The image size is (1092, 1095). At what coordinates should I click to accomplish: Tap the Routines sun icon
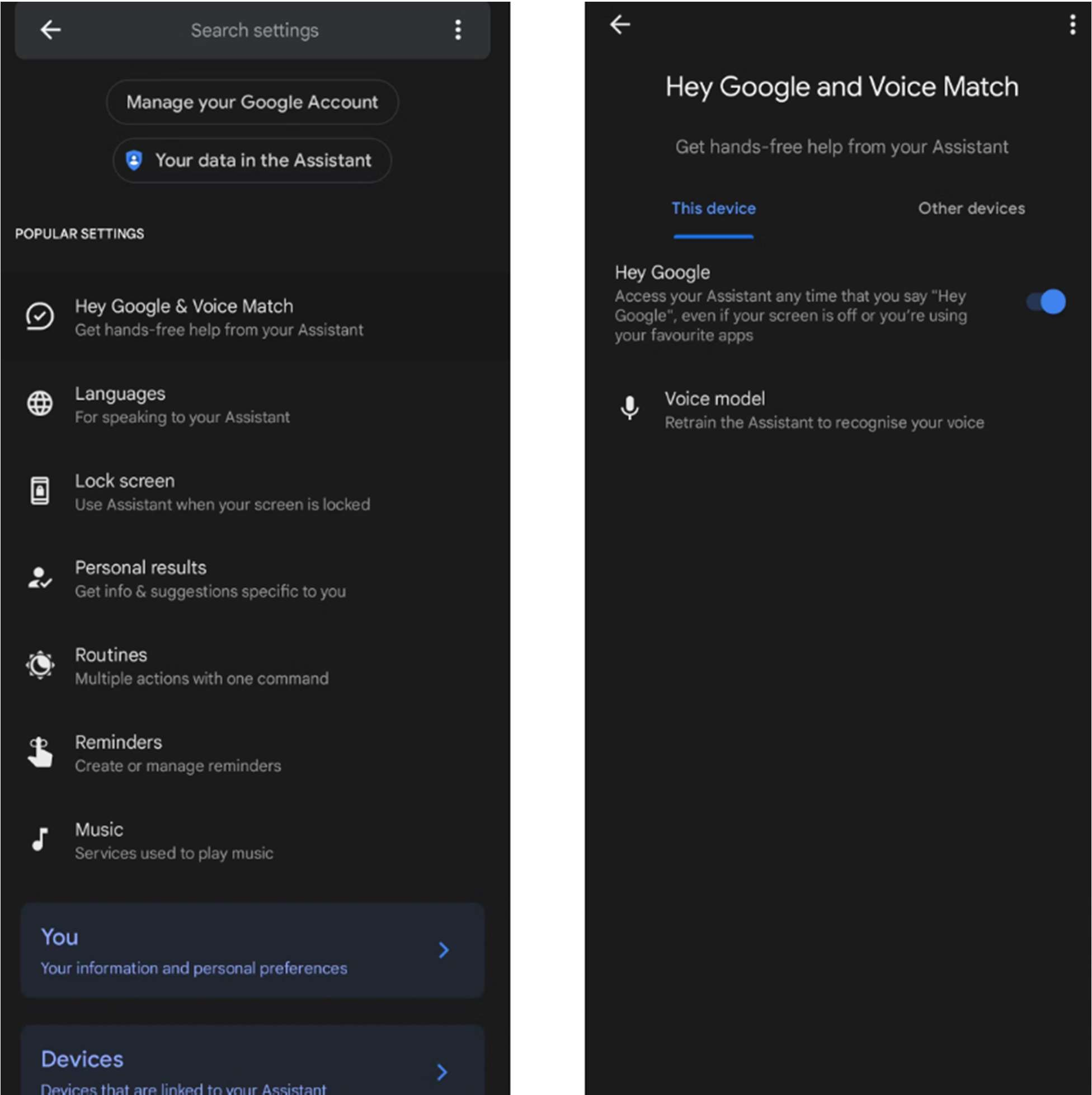coord(40,665)
